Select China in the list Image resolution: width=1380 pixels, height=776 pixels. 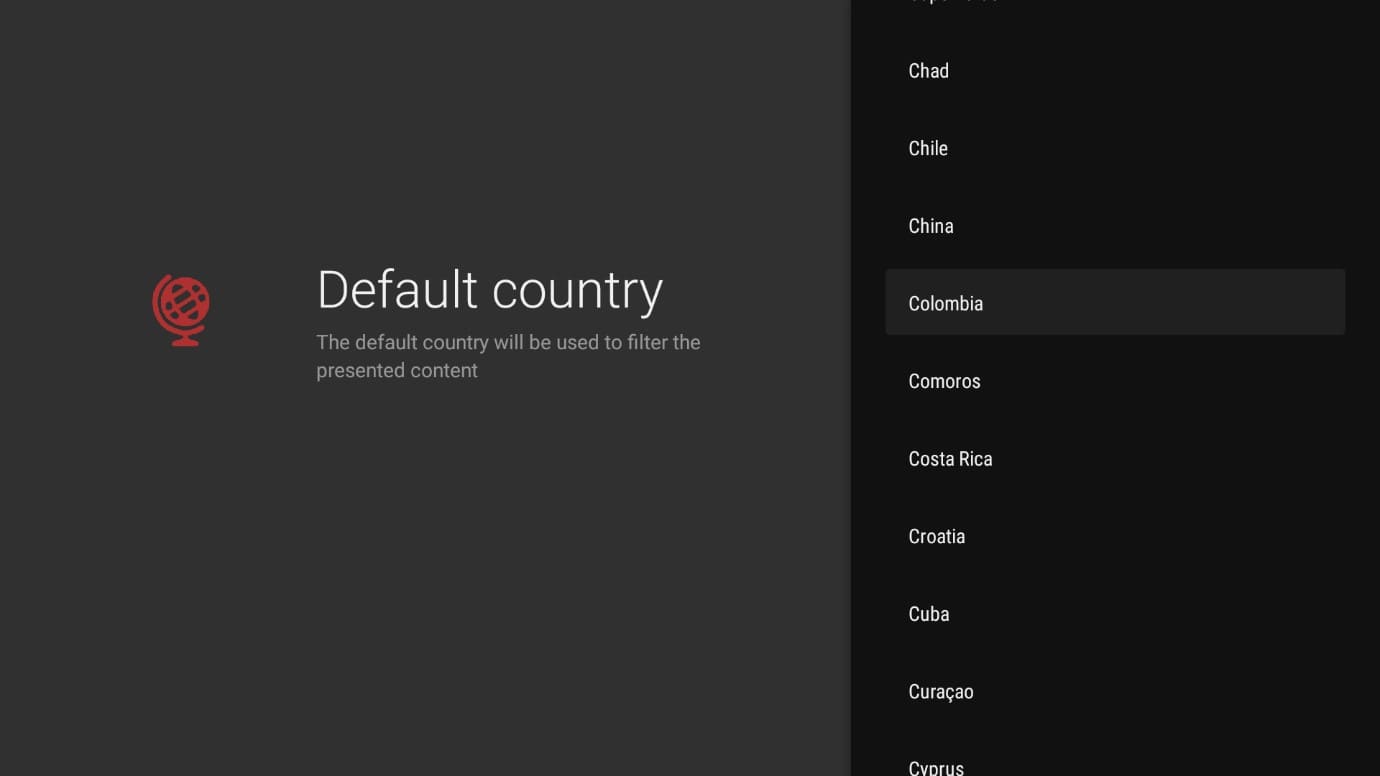pos(930,226)
